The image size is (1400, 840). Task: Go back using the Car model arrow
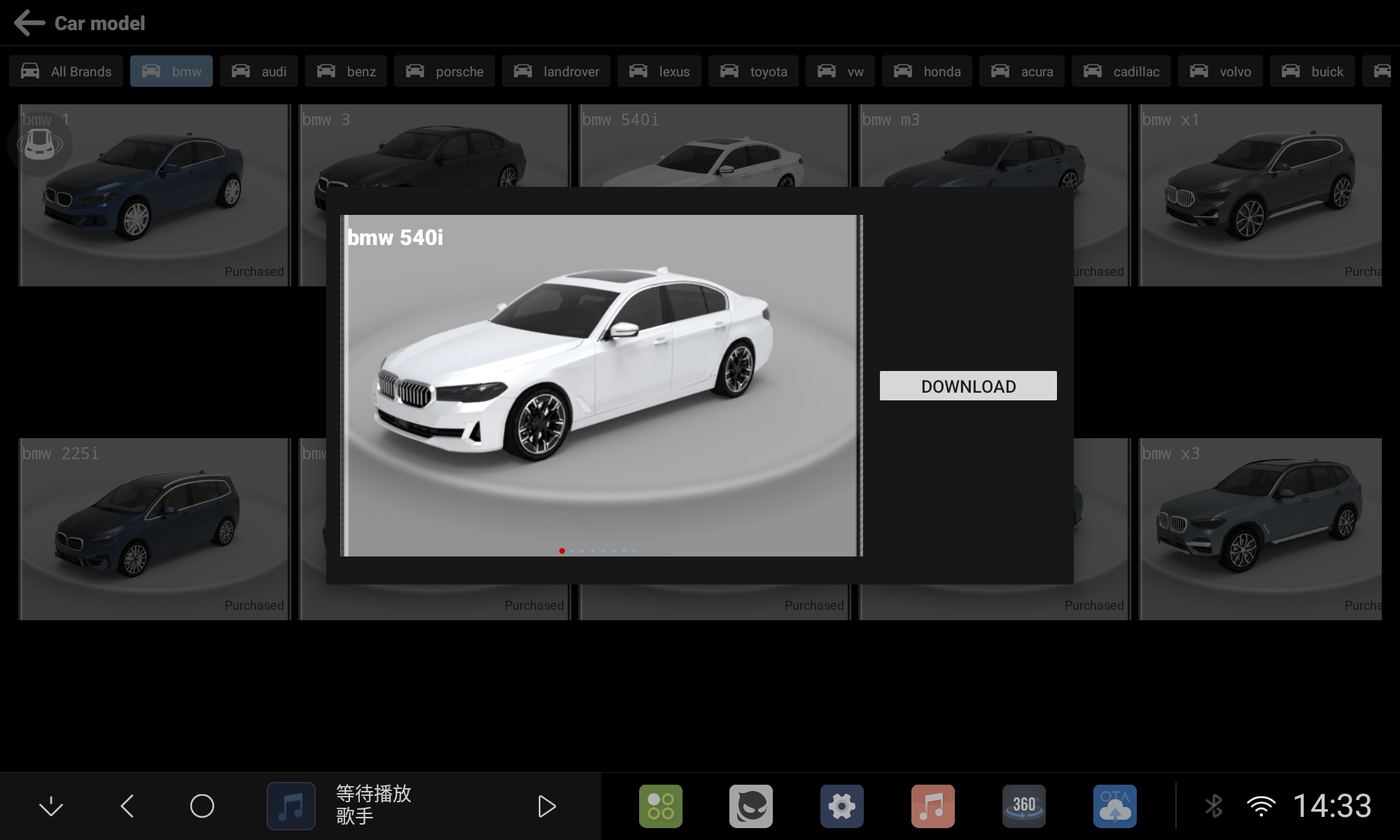[29, 23]
